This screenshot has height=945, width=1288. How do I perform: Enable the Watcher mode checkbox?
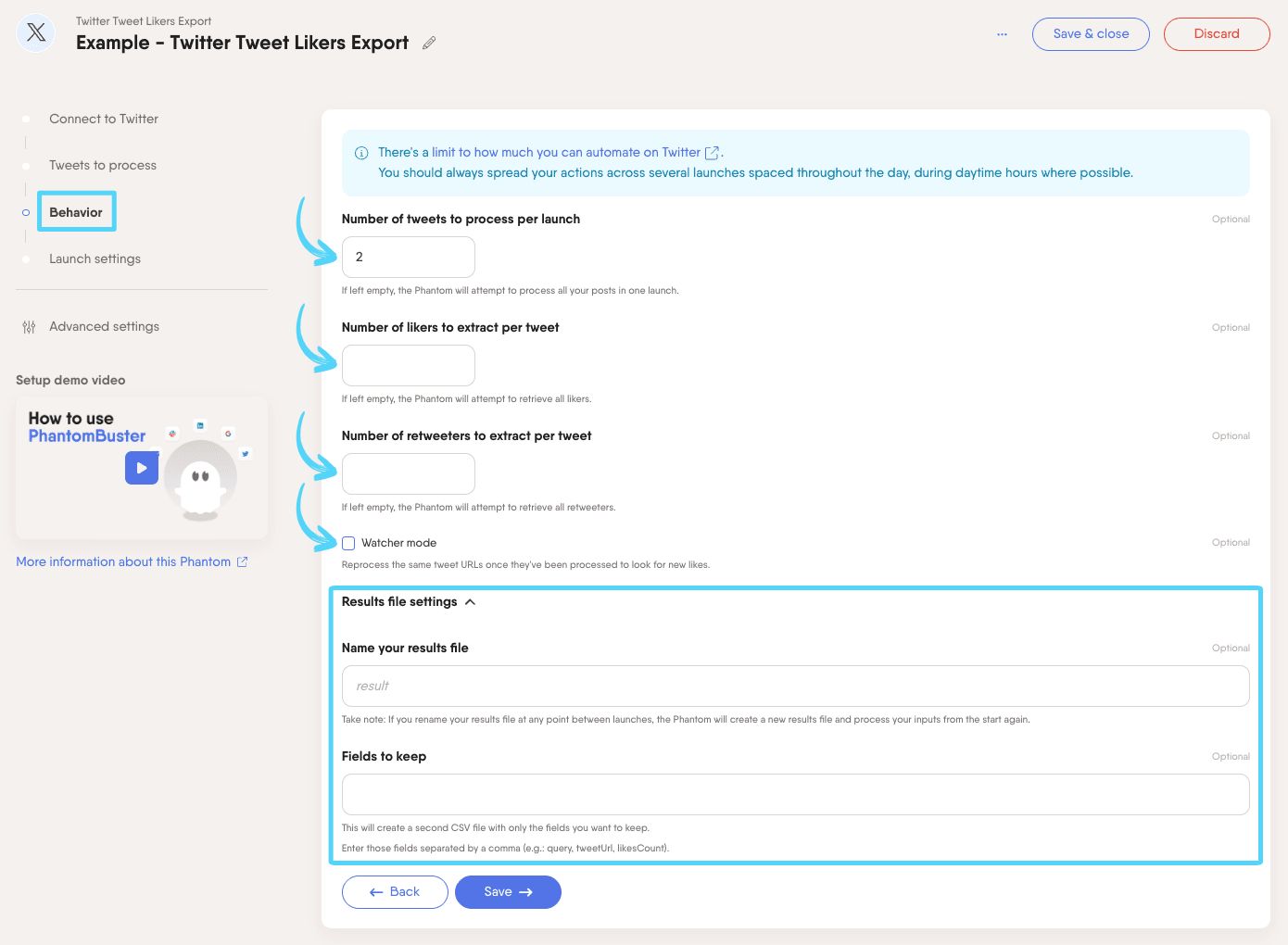(x=348, y=543)
